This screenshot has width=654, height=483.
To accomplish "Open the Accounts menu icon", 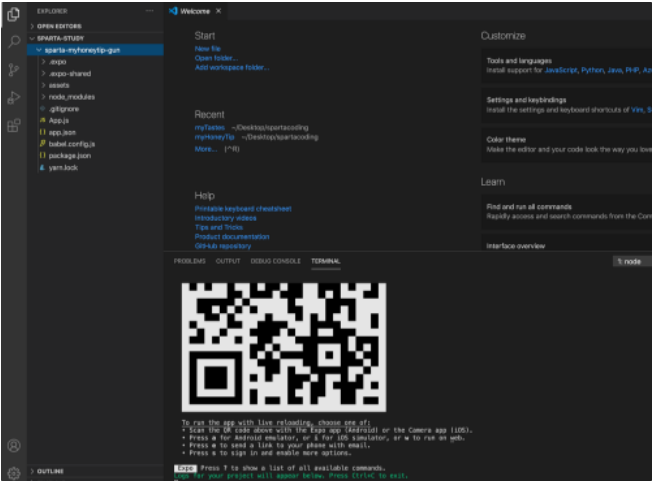I will click(x=14, y=445).
